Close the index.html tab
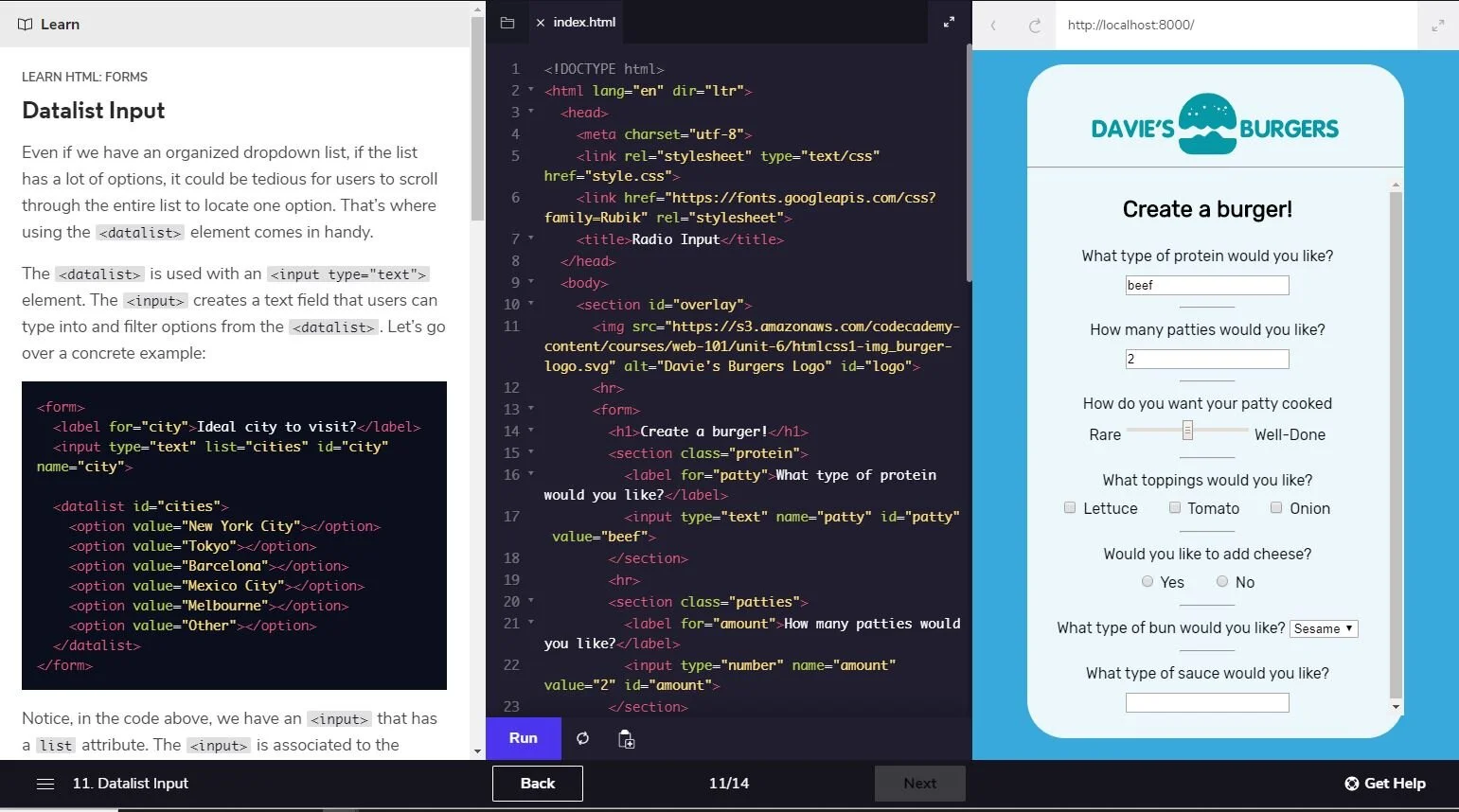The height and width of the screenshot is (812, 1459). 541,21
